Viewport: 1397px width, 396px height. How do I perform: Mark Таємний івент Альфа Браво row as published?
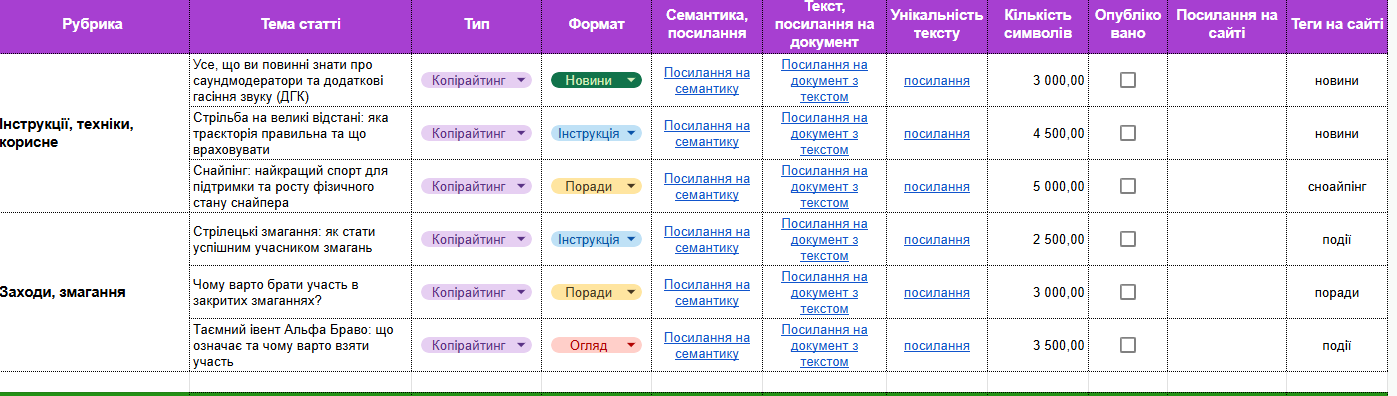coord(1128,345)
